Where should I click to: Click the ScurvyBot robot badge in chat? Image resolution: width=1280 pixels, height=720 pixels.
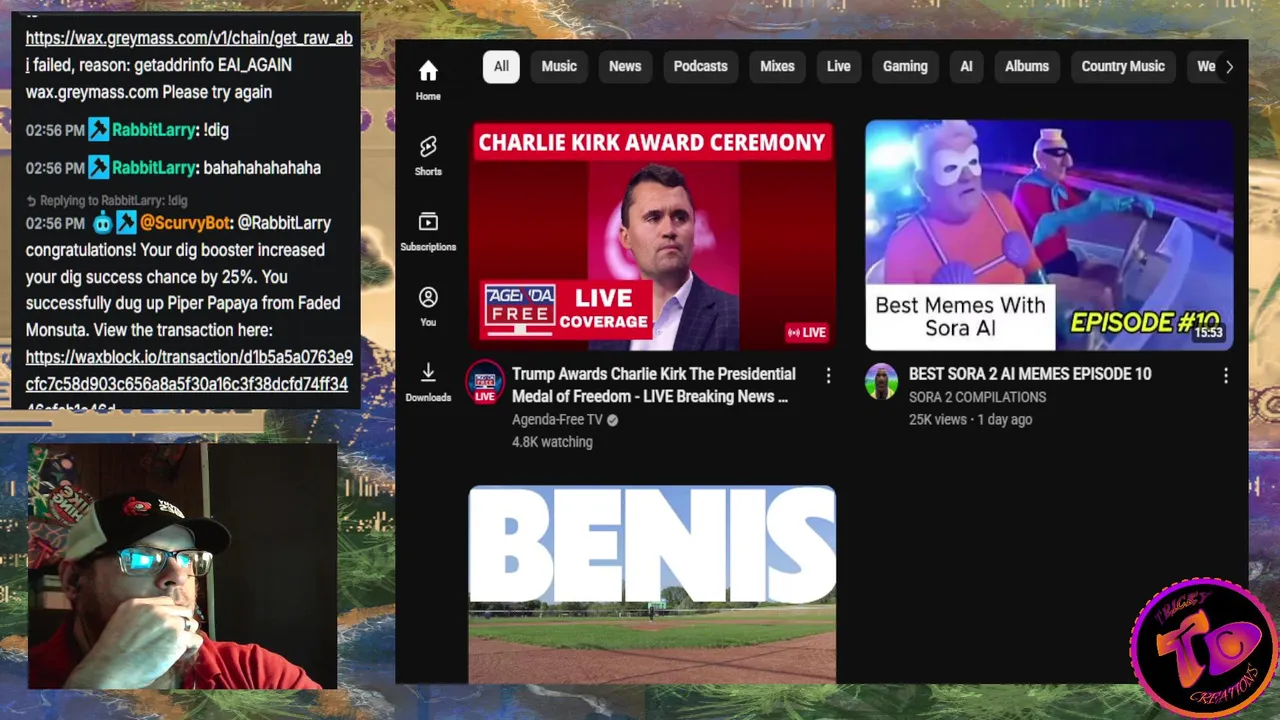[x=102, y=222]
